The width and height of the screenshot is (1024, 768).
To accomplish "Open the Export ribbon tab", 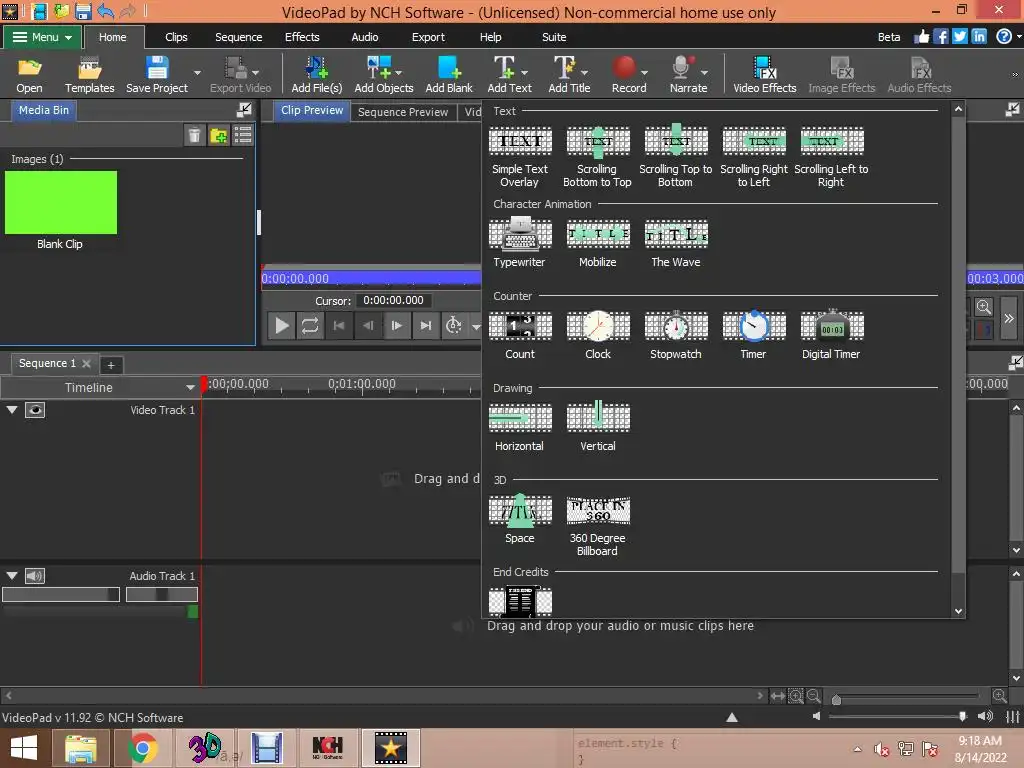I will [x=428, y=37].
